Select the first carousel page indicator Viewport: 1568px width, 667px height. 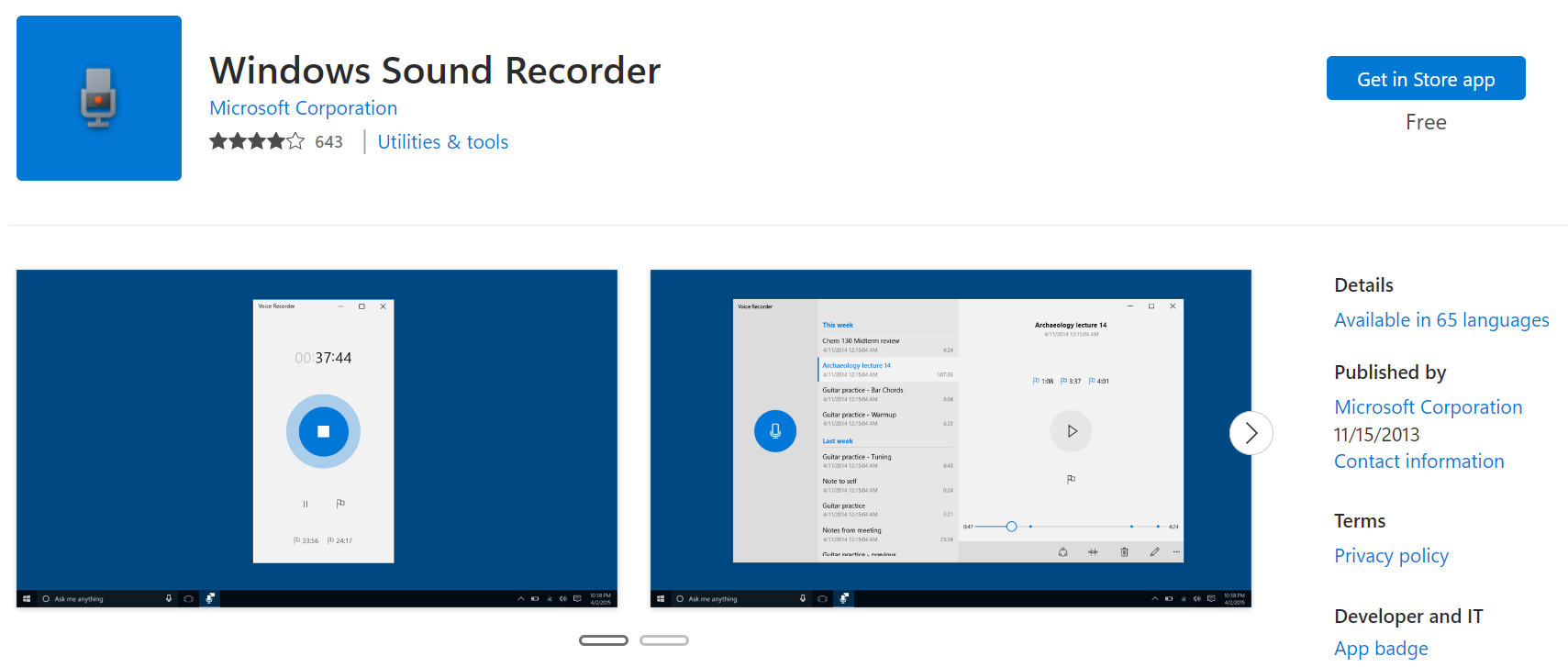click(604, 640)
